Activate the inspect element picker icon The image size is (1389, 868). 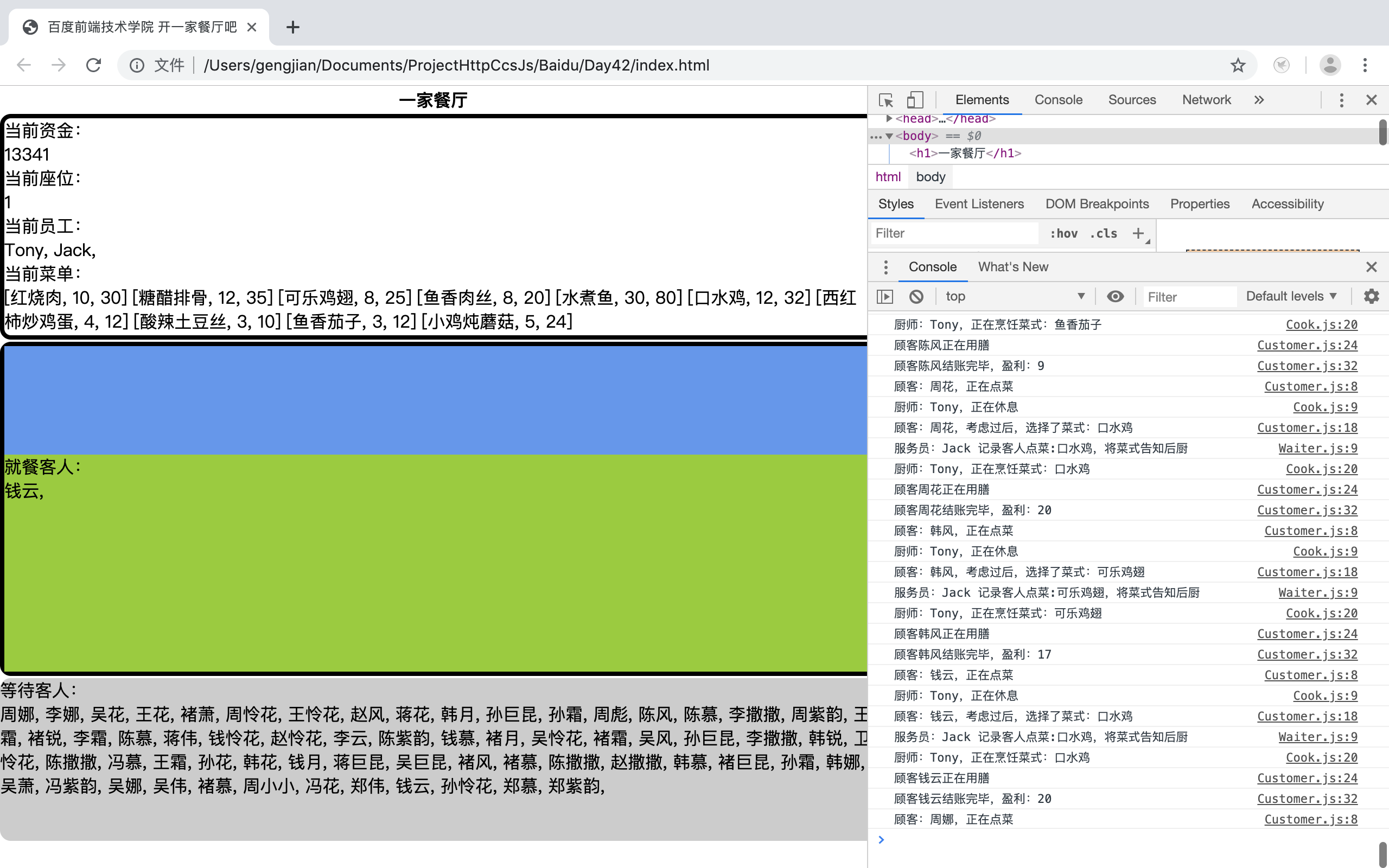(x=885, y=100)
